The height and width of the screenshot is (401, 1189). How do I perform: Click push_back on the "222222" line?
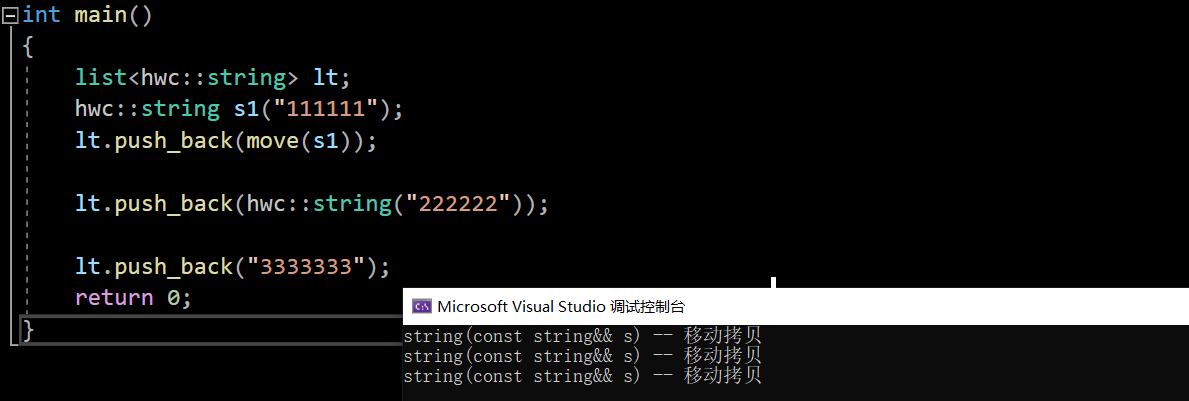click(173, 204)
